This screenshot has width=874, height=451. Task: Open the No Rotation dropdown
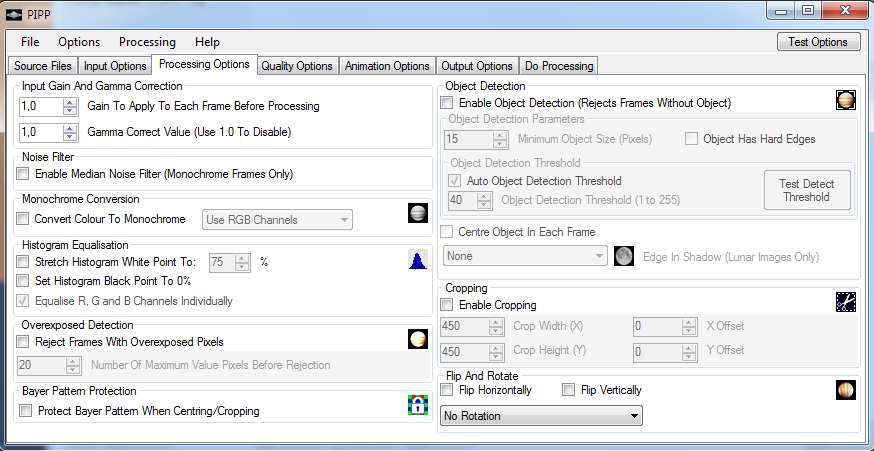tap(541, 416)
